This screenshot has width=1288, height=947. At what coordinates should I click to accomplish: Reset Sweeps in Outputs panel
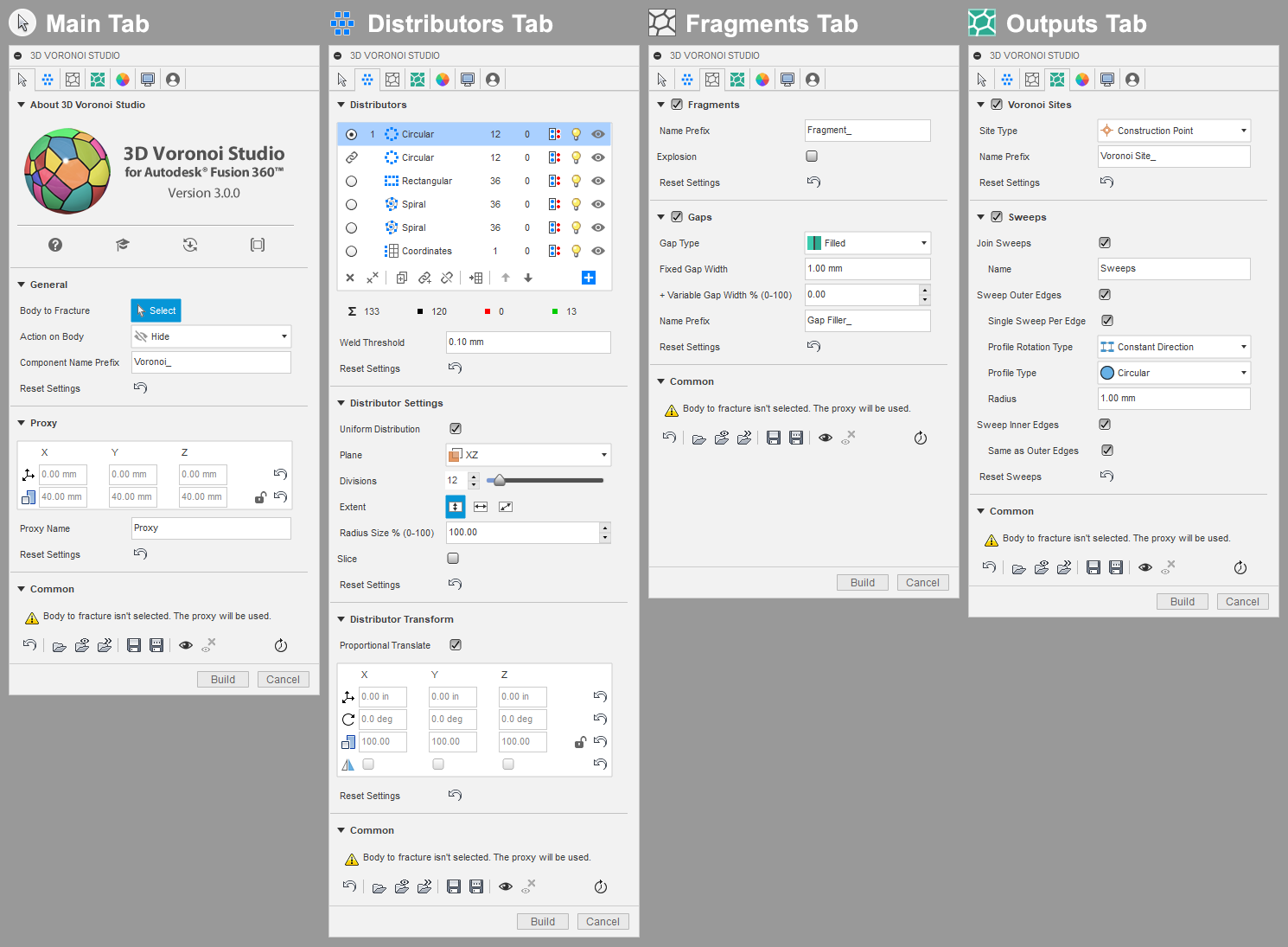pyautogui.click(x=1106, y=476)
